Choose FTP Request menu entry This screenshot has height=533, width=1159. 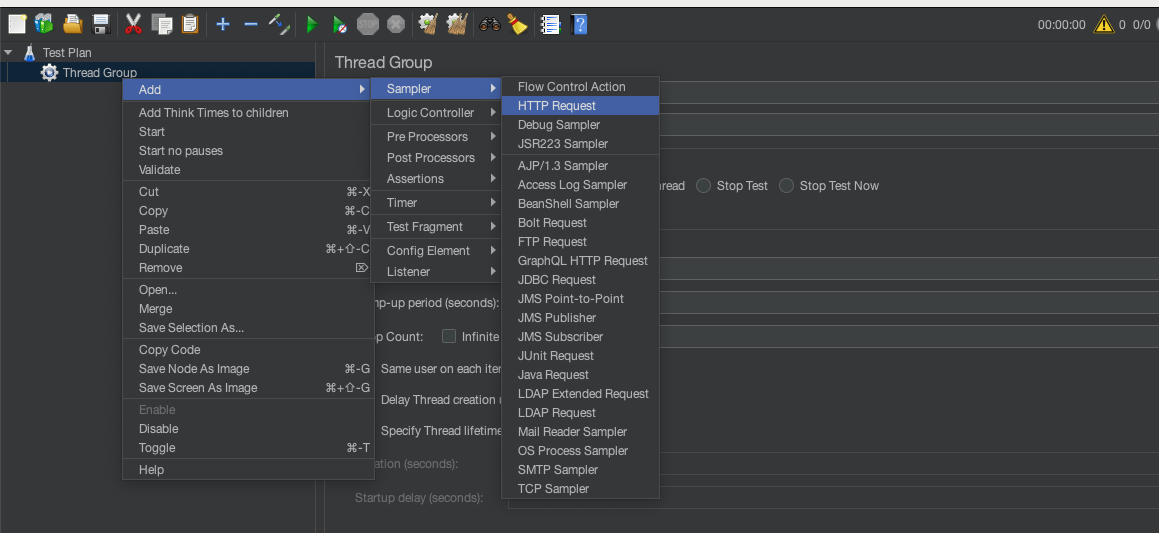pos(580,242)
